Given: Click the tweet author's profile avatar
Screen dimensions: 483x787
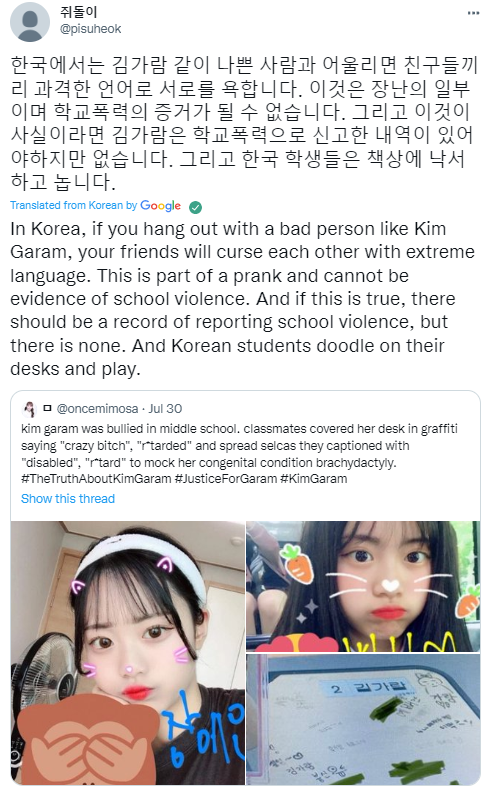Looking at the screenshot, I should point(30,22).
